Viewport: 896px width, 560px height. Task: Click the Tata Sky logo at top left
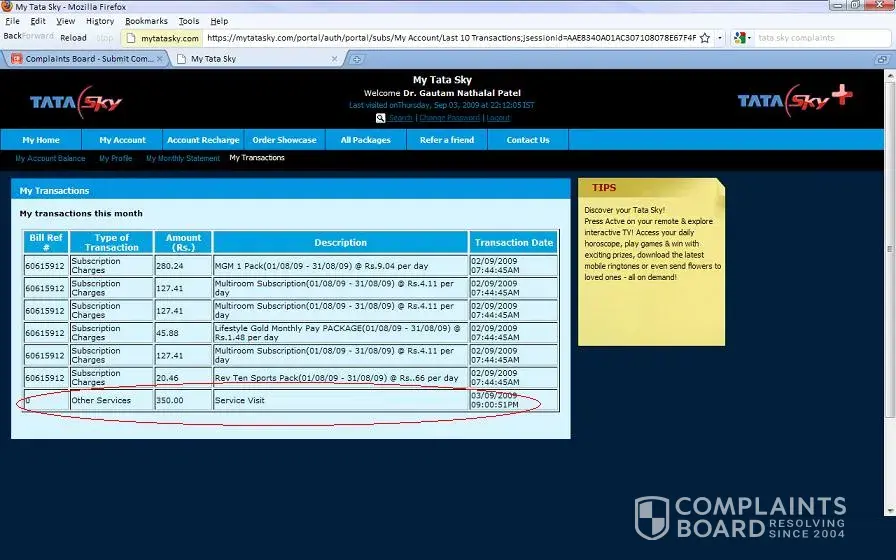tap(73, 102)
